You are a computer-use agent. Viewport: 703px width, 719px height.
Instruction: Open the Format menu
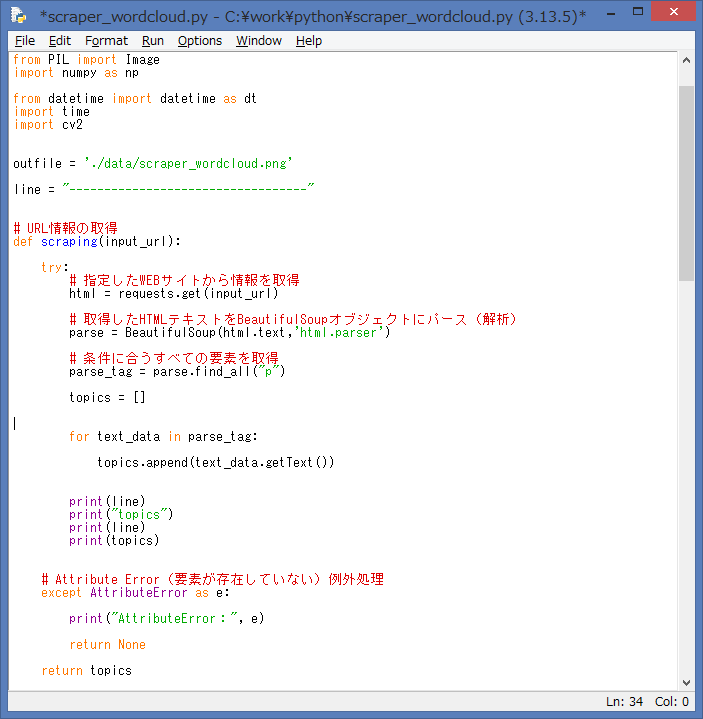tap(106, 41)
